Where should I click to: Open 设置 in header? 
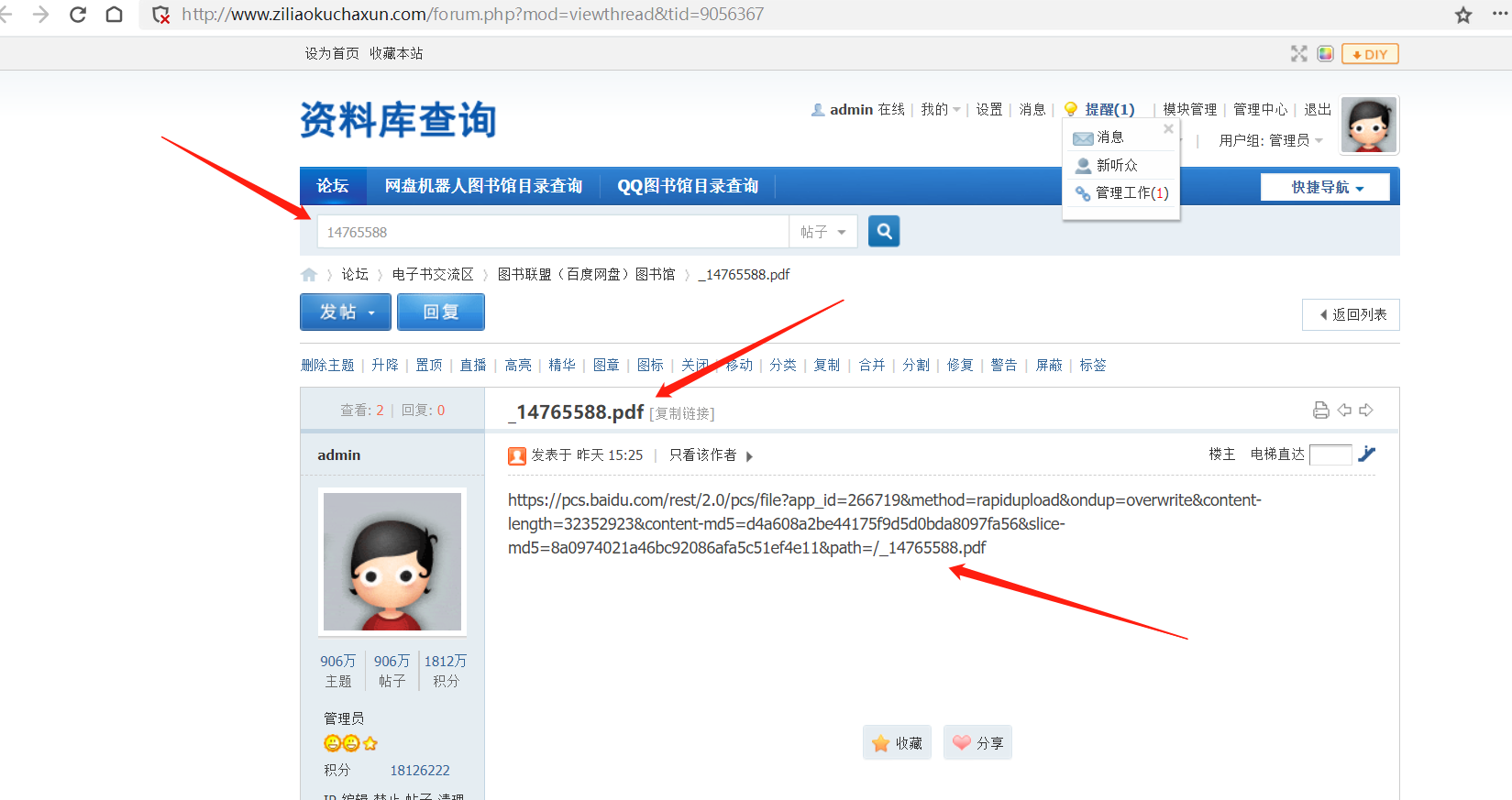pyautogui.click(x=988, y=109)
